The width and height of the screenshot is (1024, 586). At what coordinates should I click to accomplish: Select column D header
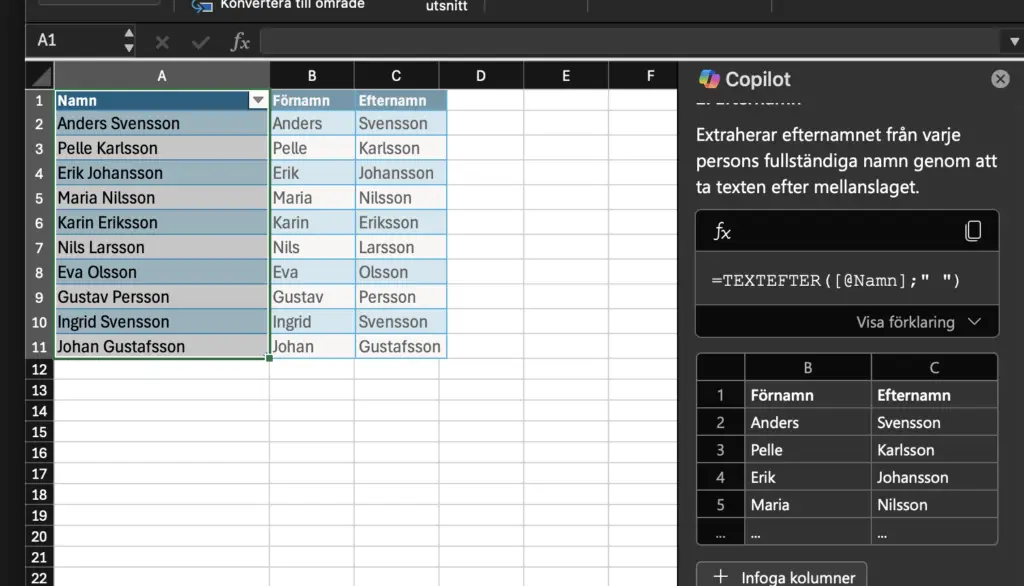(481, 76)
